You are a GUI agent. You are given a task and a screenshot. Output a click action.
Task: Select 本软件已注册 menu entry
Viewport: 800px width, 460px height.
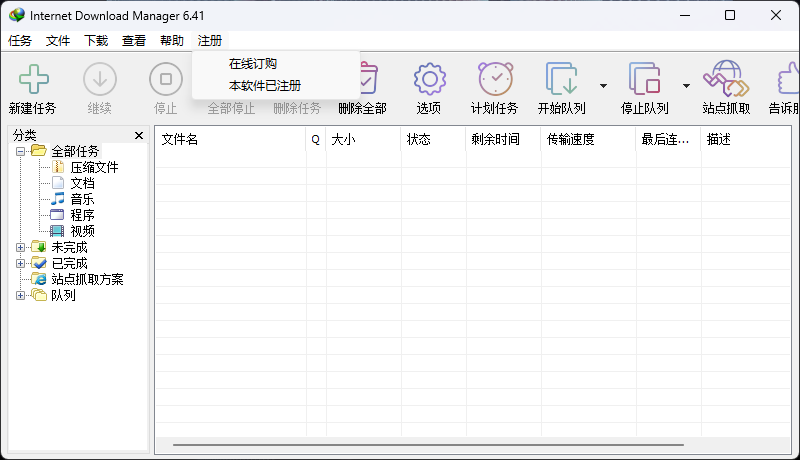pyautogui.click(x=264, y=86)
